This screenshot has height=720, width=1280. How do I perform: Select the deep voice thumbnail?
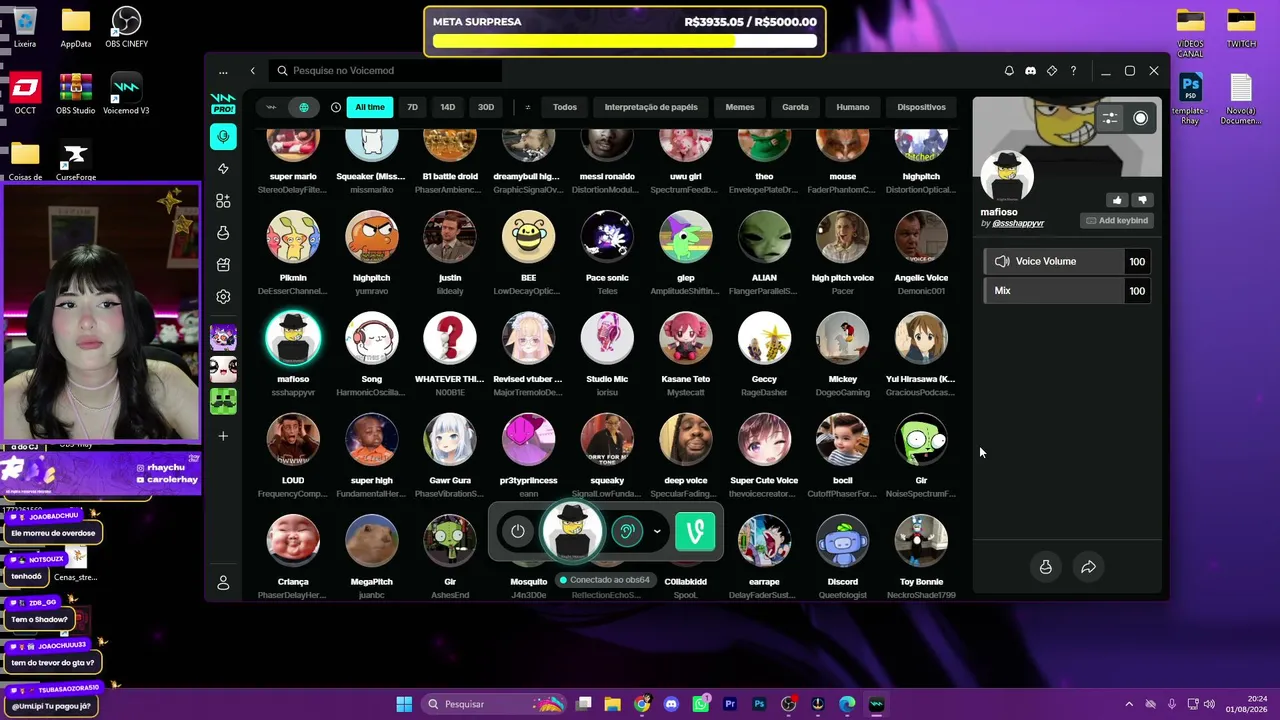tap(686, 440)
